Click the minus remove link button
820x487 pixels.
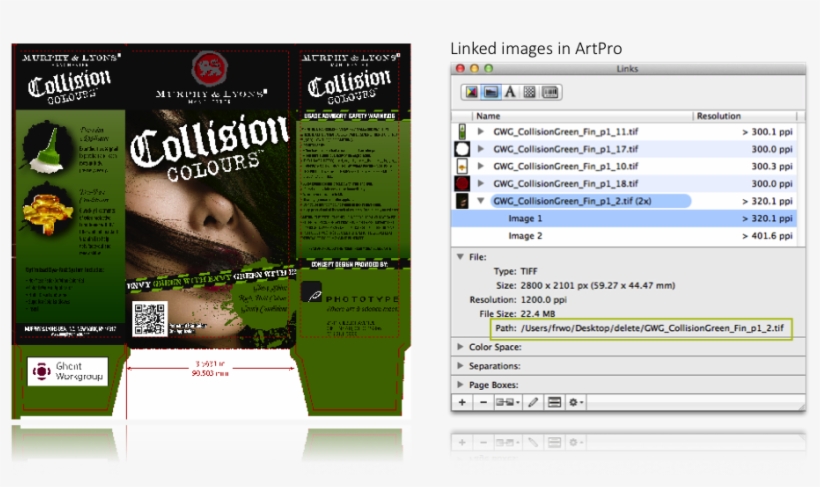pos(483,402)
